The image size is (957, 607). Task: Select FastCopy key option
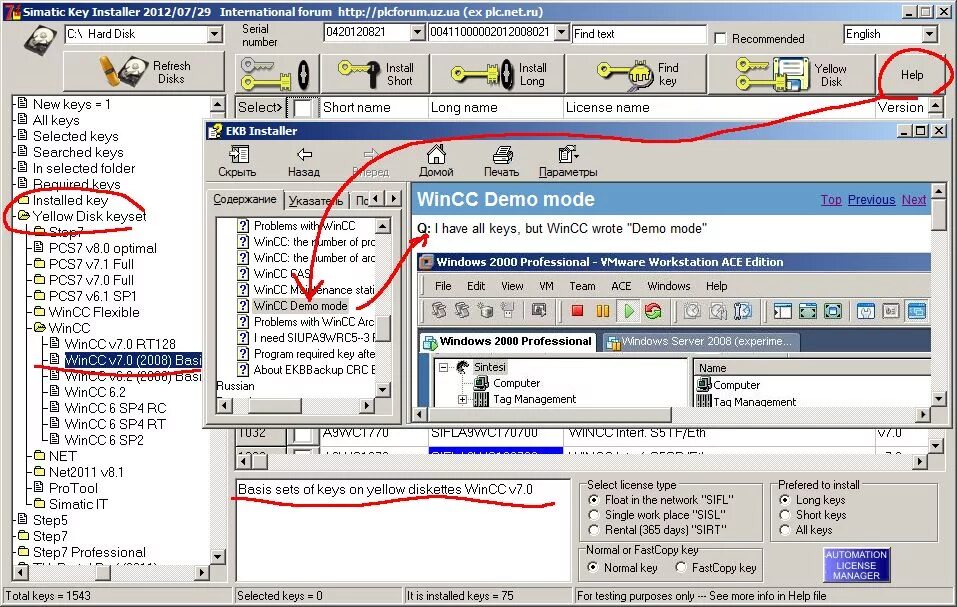pyautogui.click(x=681, y=567)
